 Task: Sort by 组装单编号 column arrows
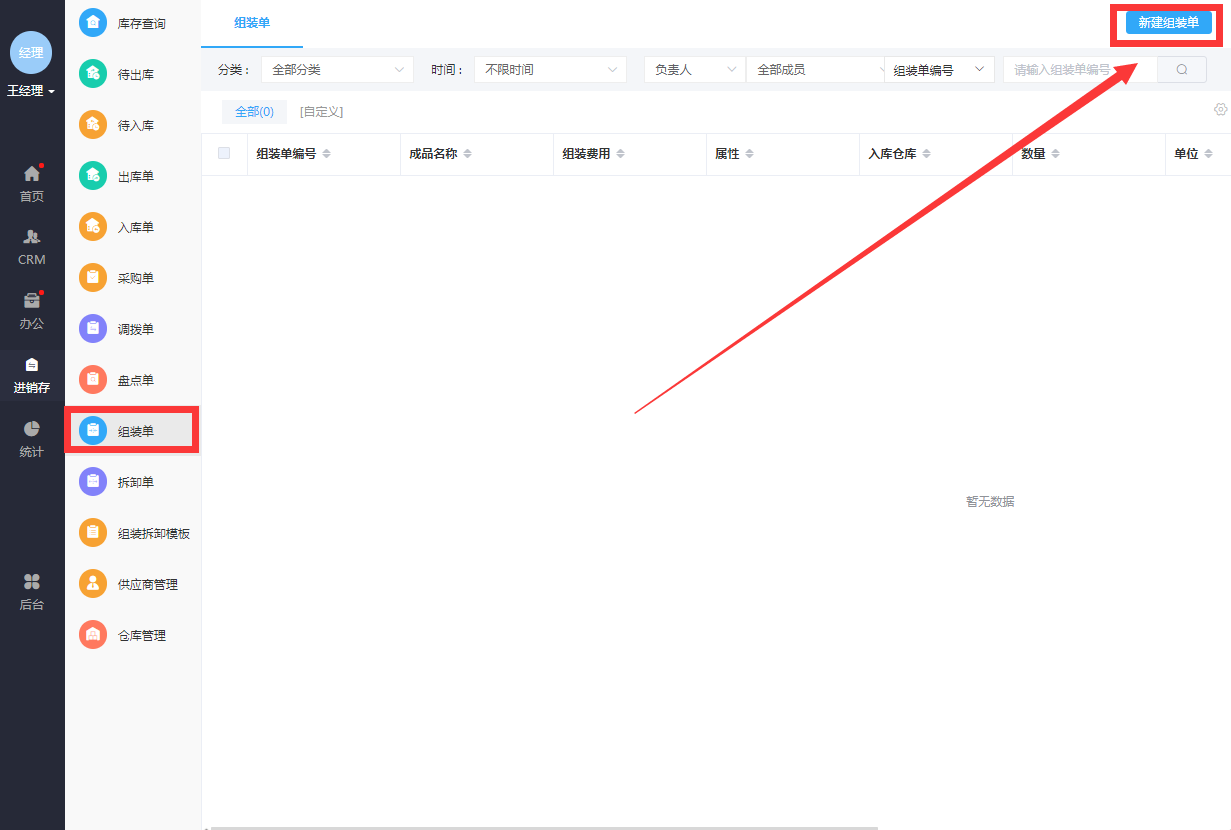tap(326, 154)
